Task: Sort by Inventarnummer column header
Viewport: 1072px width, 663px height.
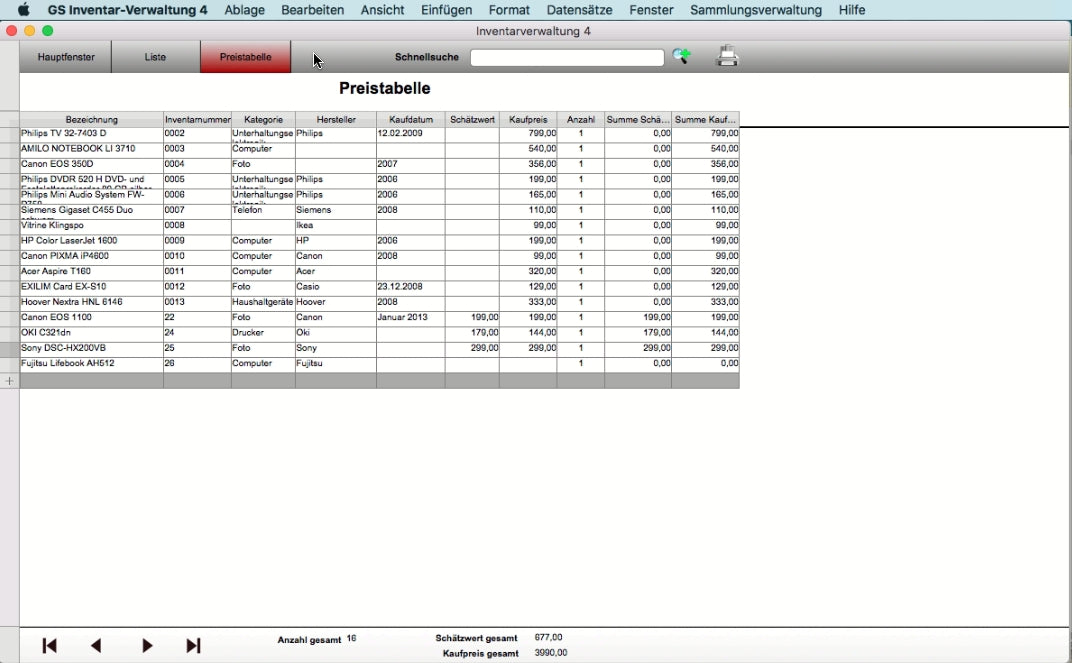Action: click(198, 119)
